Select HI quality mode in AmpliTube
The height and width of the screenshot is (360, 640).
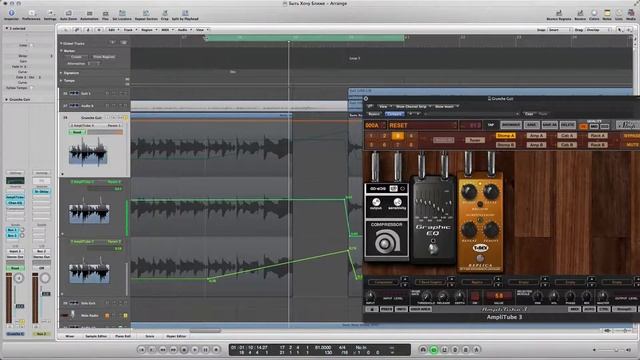(x=584, y=127)
